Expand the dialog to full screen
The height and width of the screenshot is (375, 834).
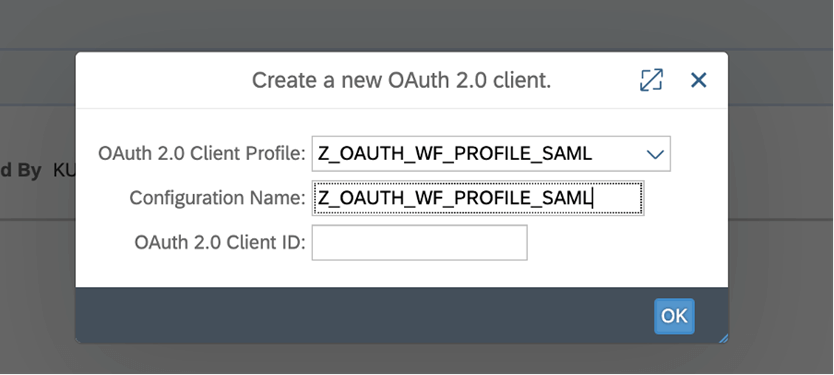651,80
